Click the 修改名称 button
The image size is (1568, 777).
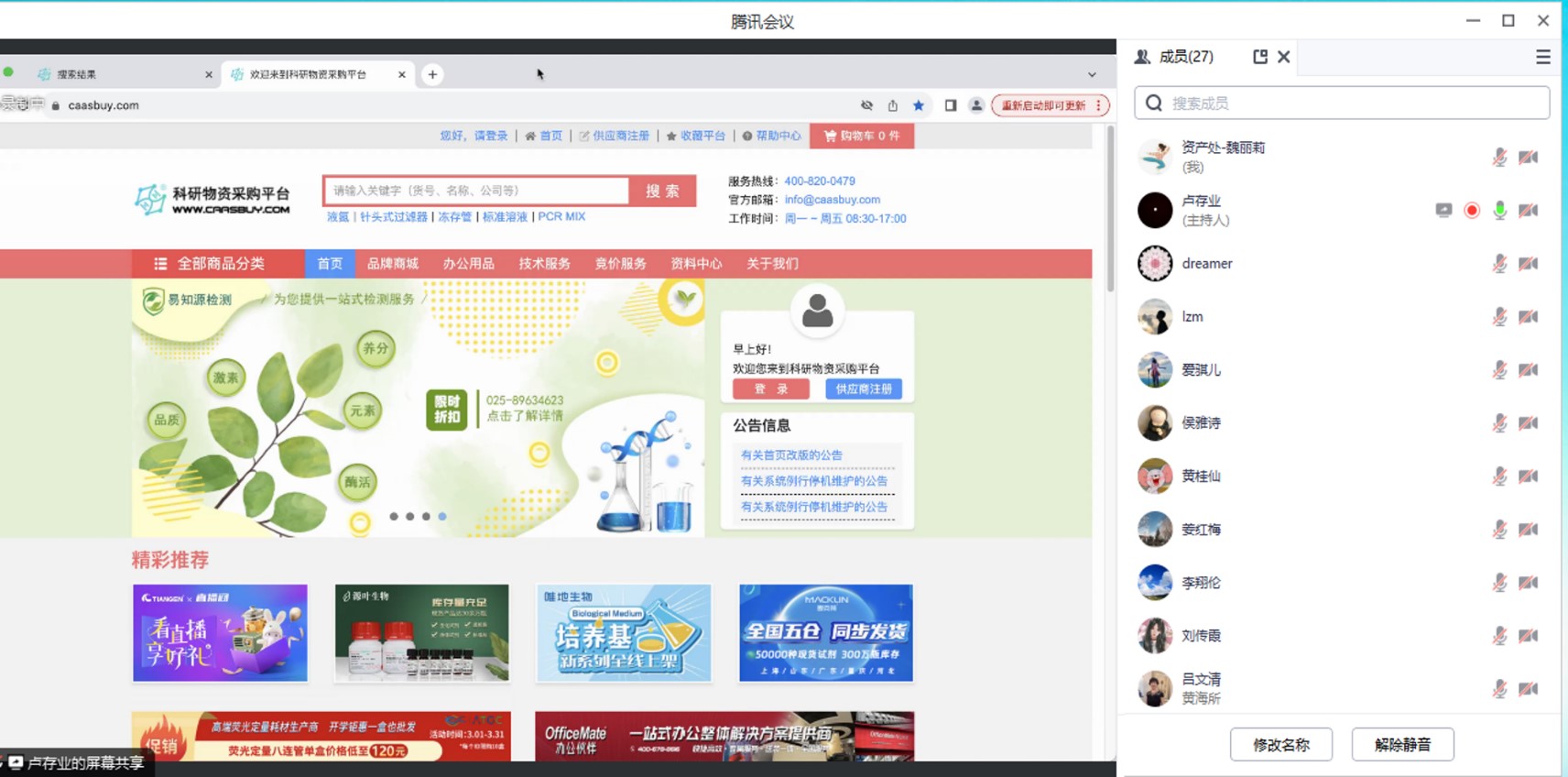pyautogui.click(x=1280, y=745)
